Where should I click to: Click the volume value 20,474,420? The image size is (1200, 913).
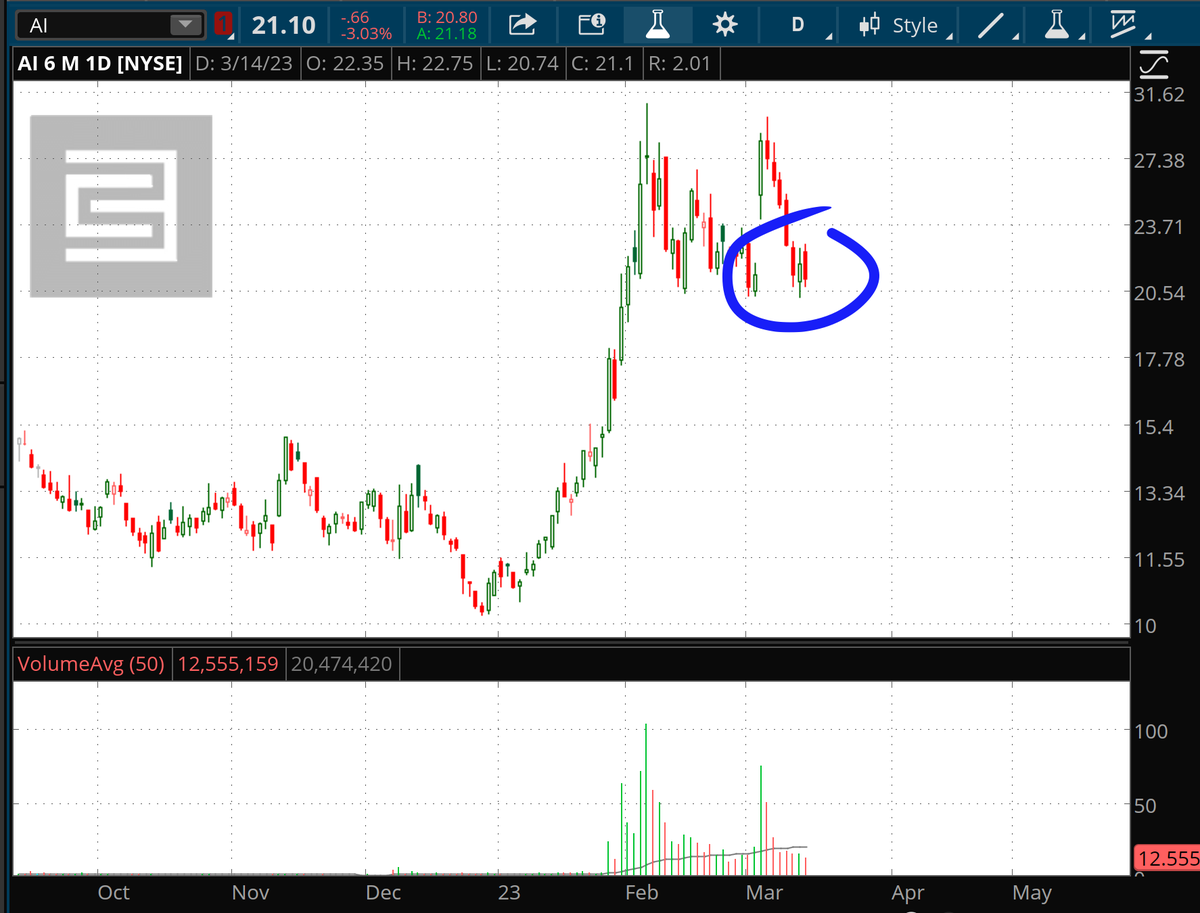342,663
